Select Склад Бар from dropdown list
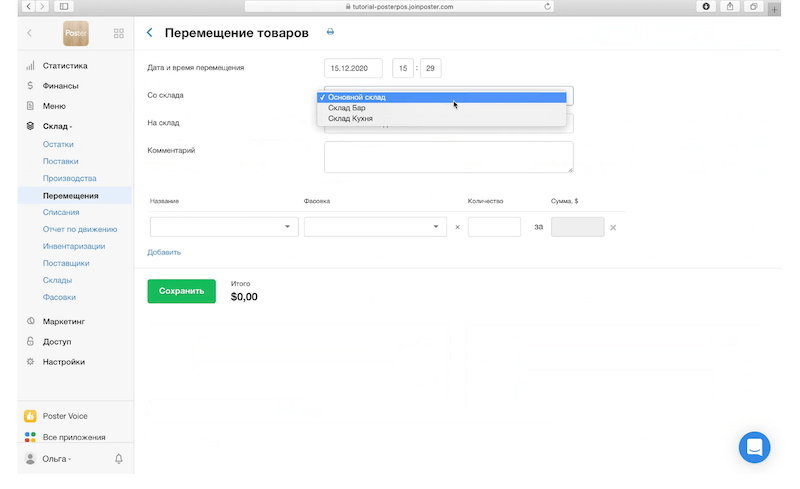800x489 pixels. click(x=347, y=108)
